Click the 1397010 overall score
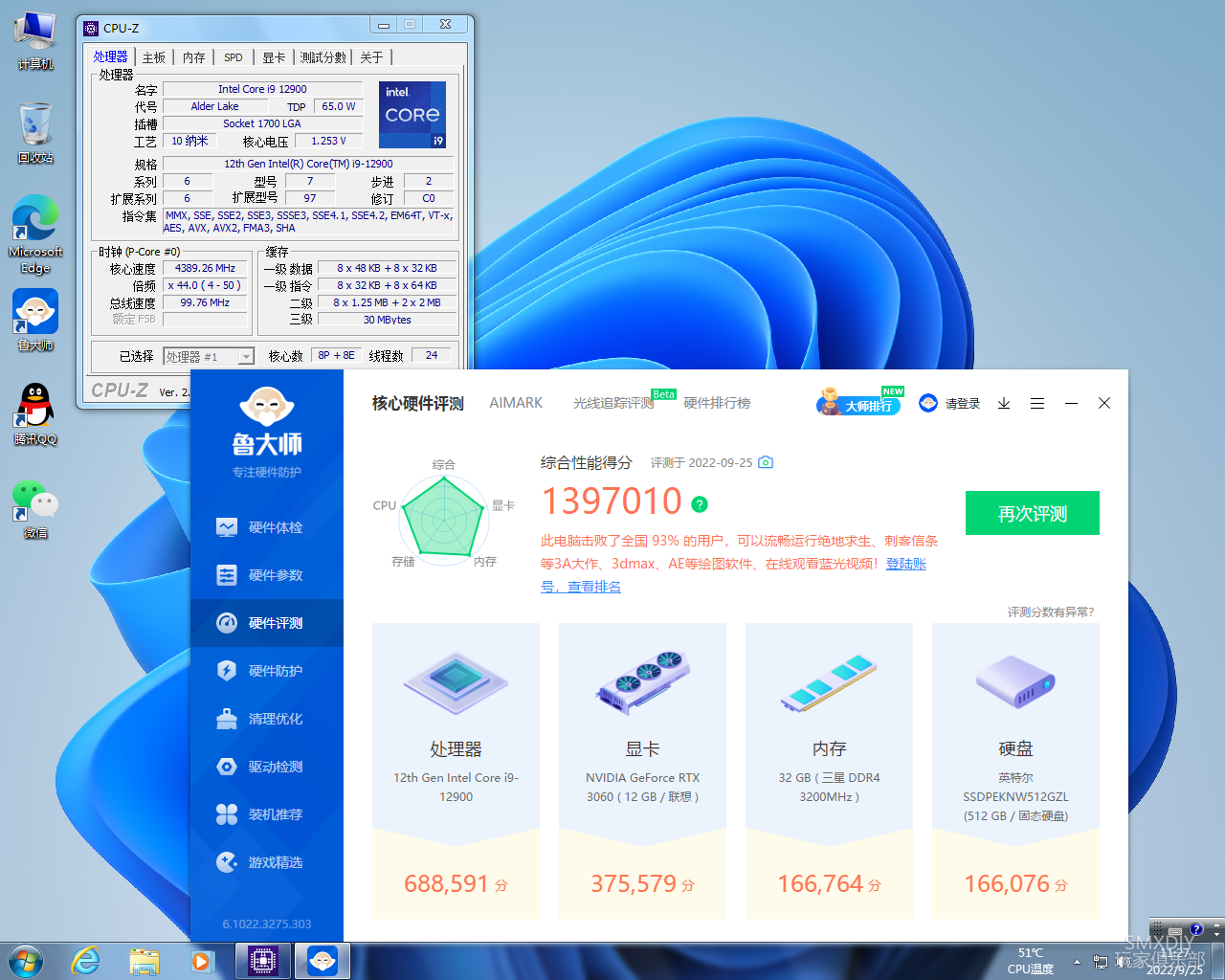The image size is (1225, 980). pos(612,501)
